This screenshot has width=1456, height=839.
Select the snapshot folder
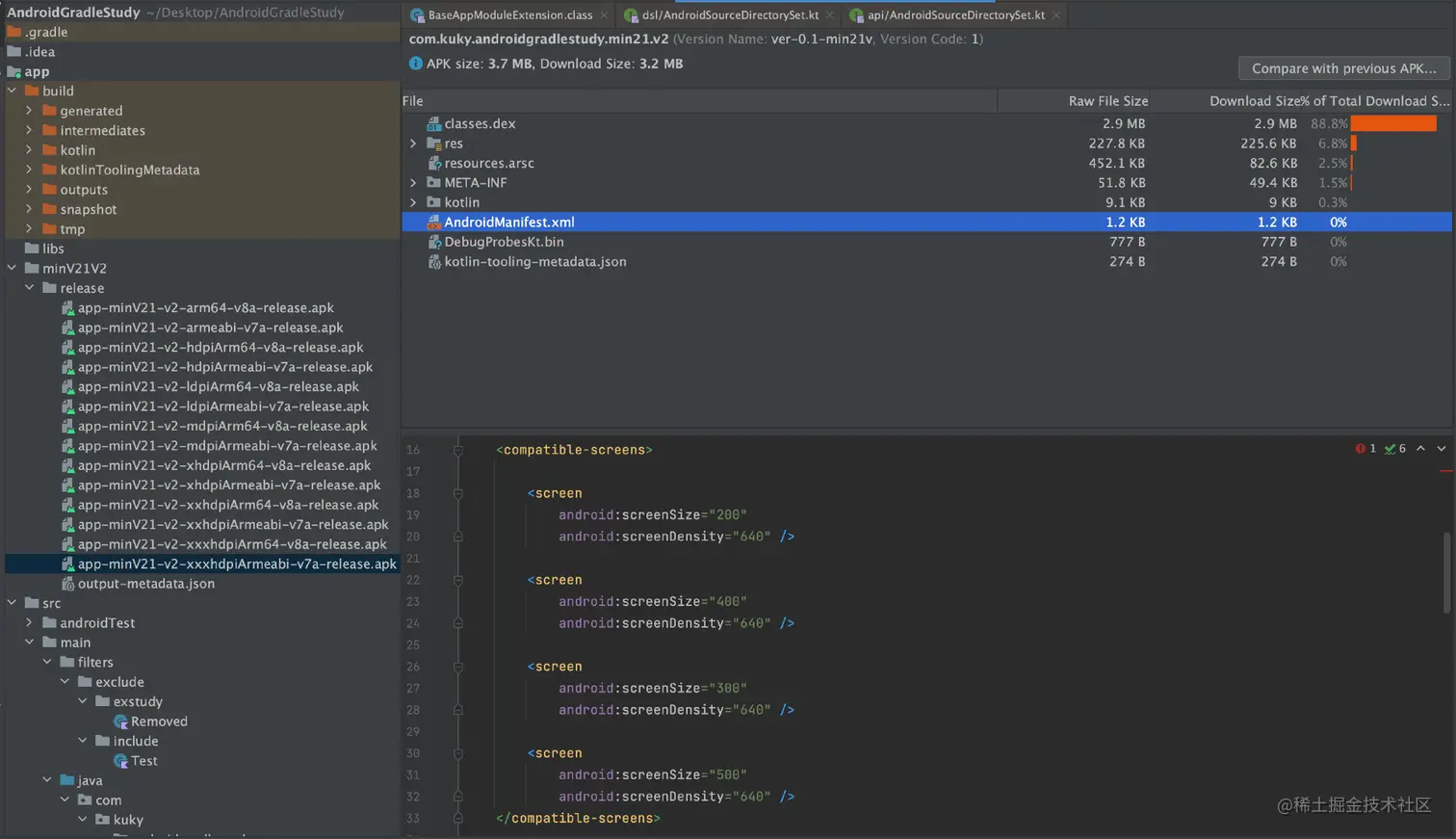coord(89,210)
